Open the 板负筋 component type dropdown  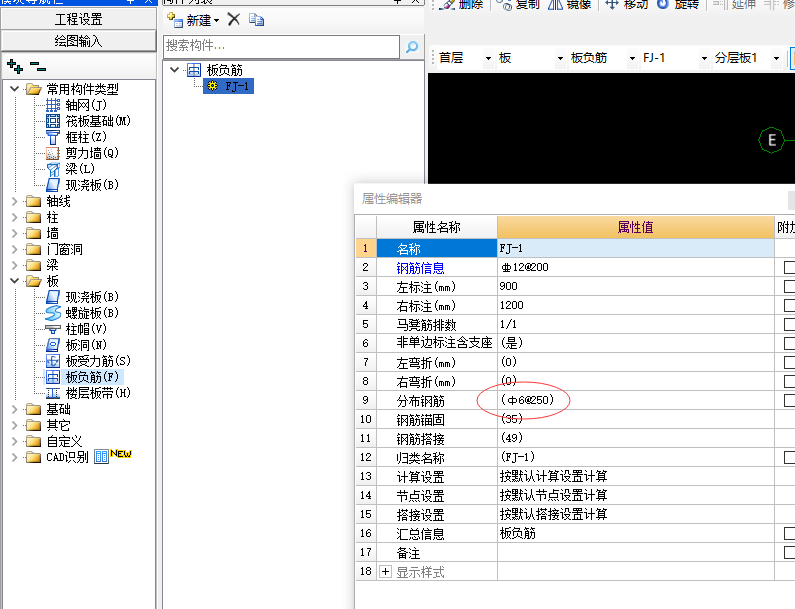coord(632,58)
